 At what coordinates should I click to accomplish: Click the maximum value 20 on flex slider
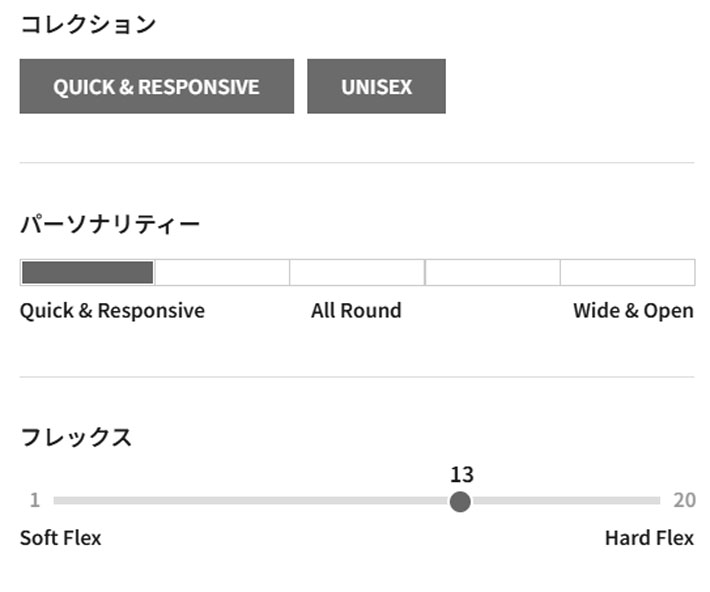(684, 501)
